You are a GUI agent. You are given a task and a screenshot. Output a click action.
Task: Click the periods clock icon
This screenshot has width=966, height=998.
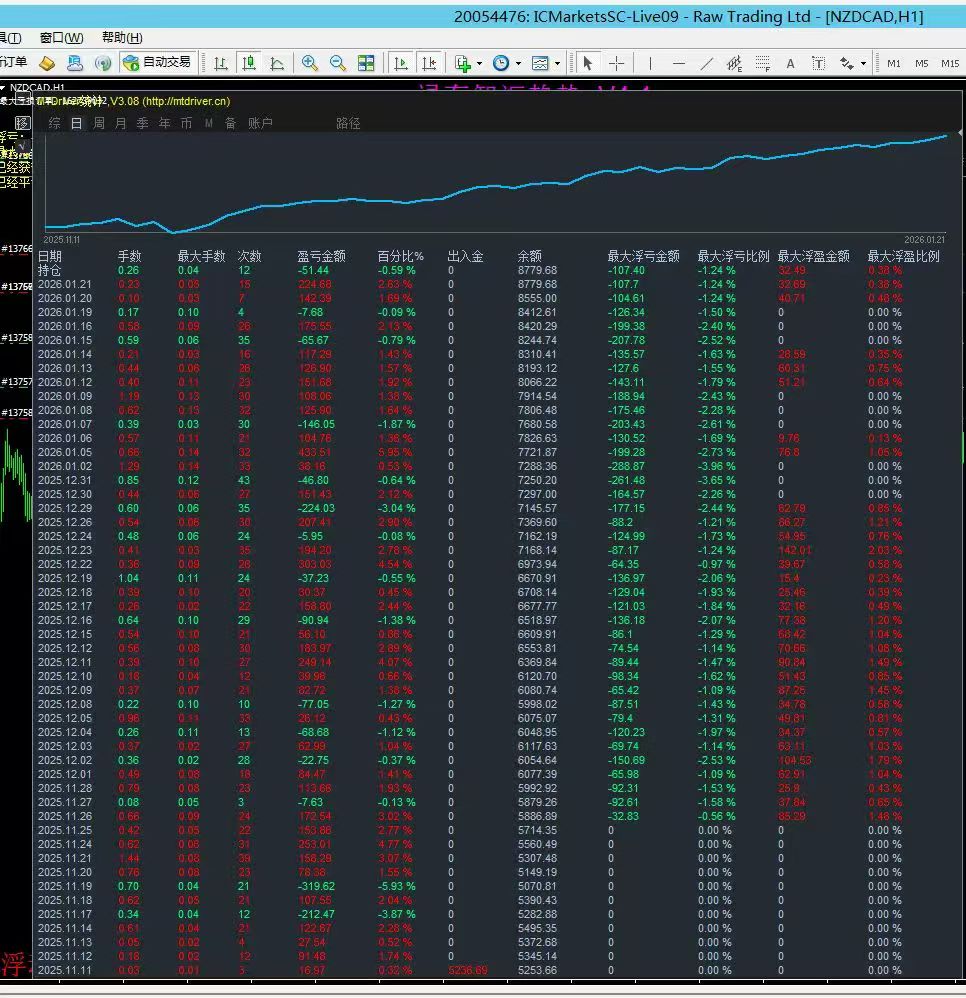501,63
